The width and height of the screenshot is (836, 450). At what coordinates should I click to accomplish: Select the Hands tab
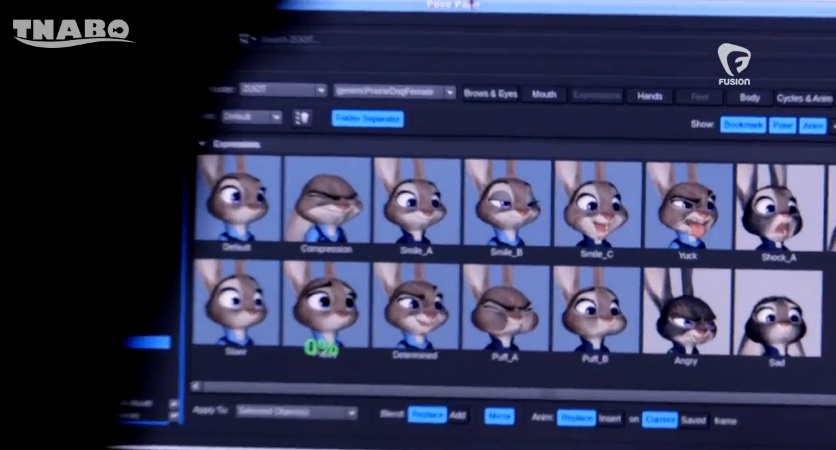pyautogui.click(x=649, y=96)
